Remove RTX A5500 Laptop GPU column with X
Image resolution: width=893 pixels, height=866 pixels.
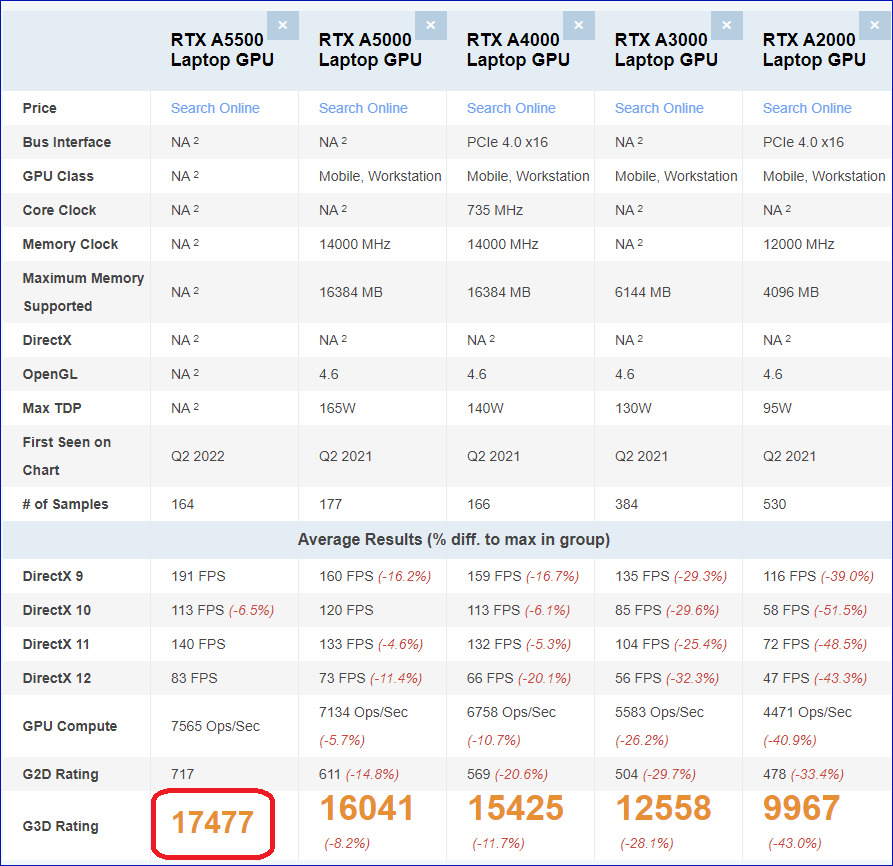point(282,25)
